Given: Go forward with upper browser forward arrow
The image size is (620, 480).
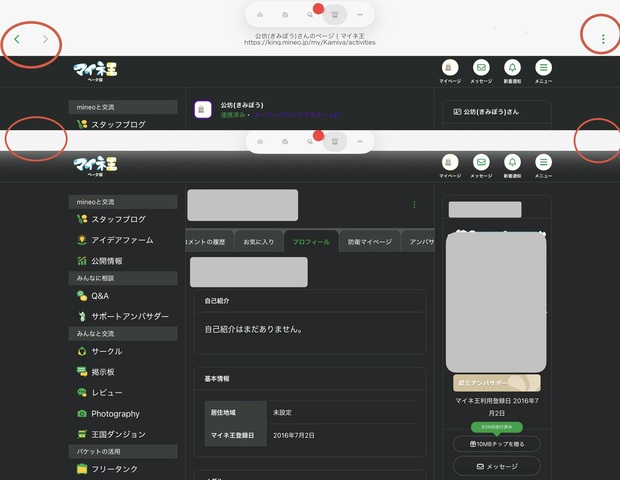Looking at the screenshot, I should (x=45, y=39).
